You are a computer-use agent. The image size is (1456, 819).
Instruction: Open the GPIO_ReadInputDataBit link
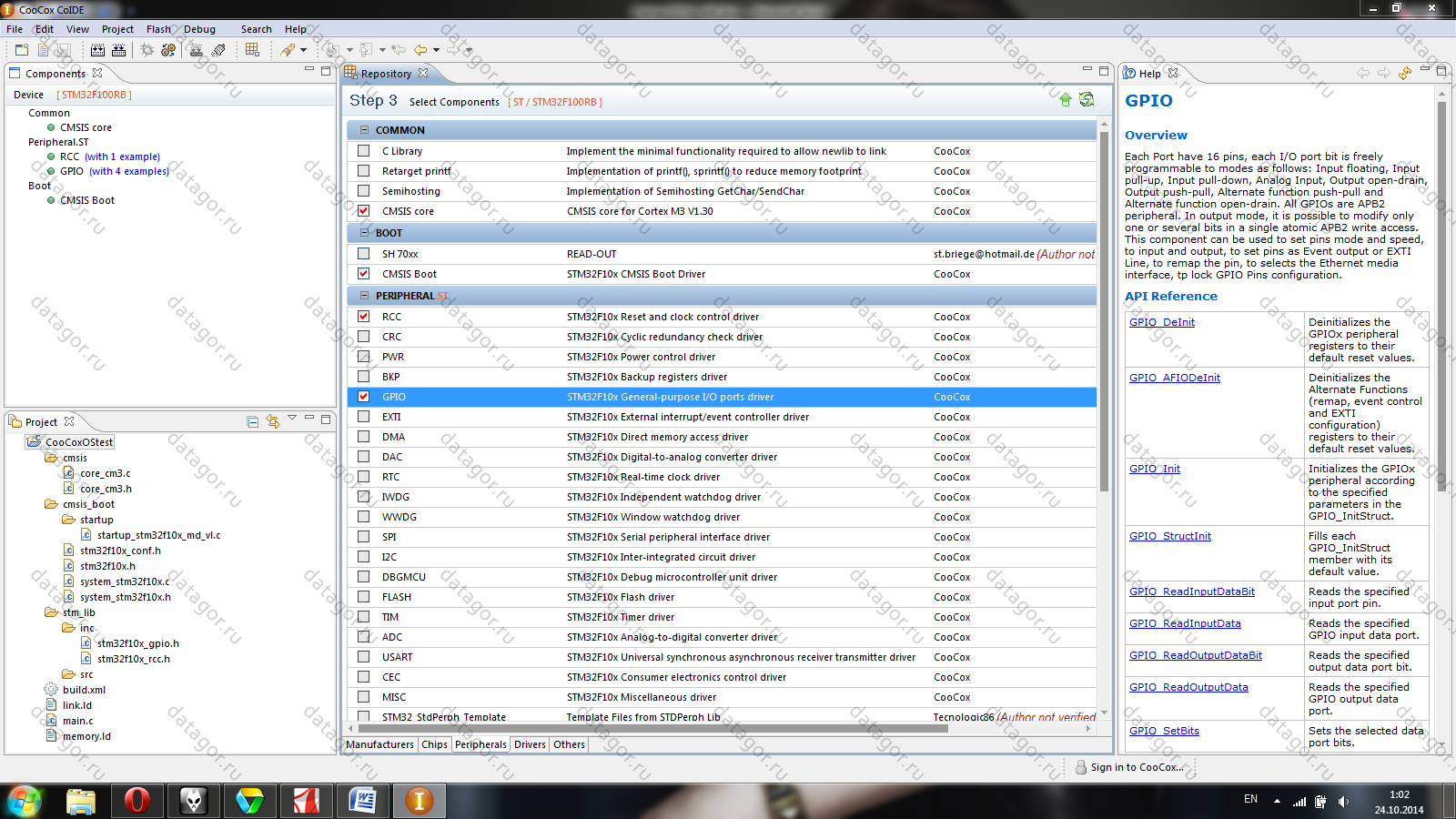click(x=1192, y=591)
